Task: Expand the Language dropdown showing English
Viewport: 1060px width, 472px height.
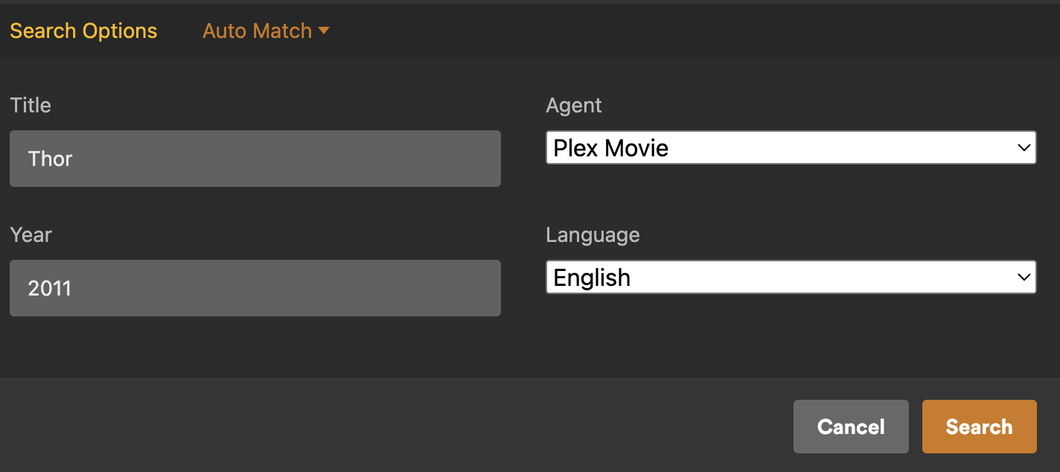Action: (x=790, y=277)
